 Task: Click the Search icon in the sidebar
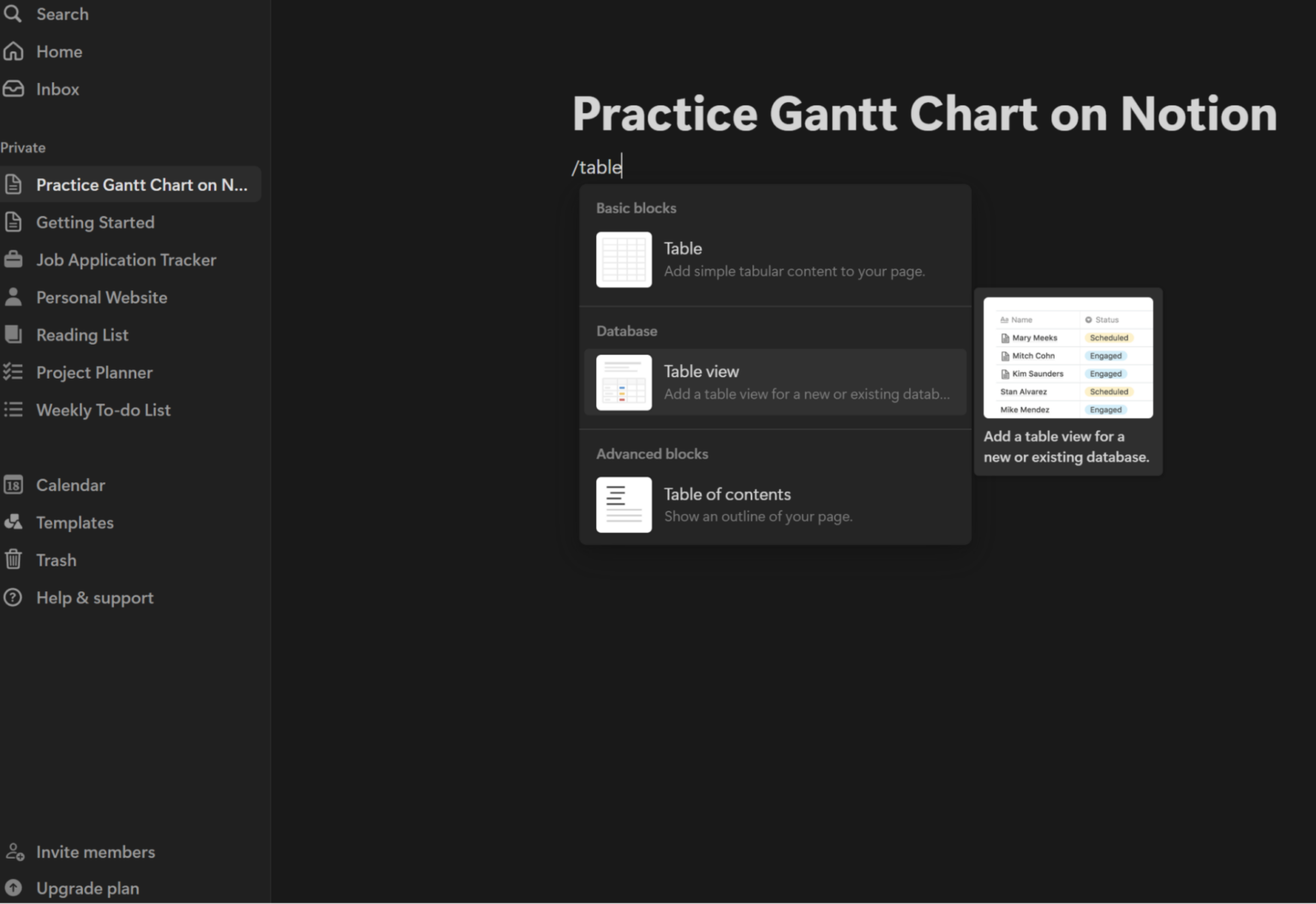point(14,14)
